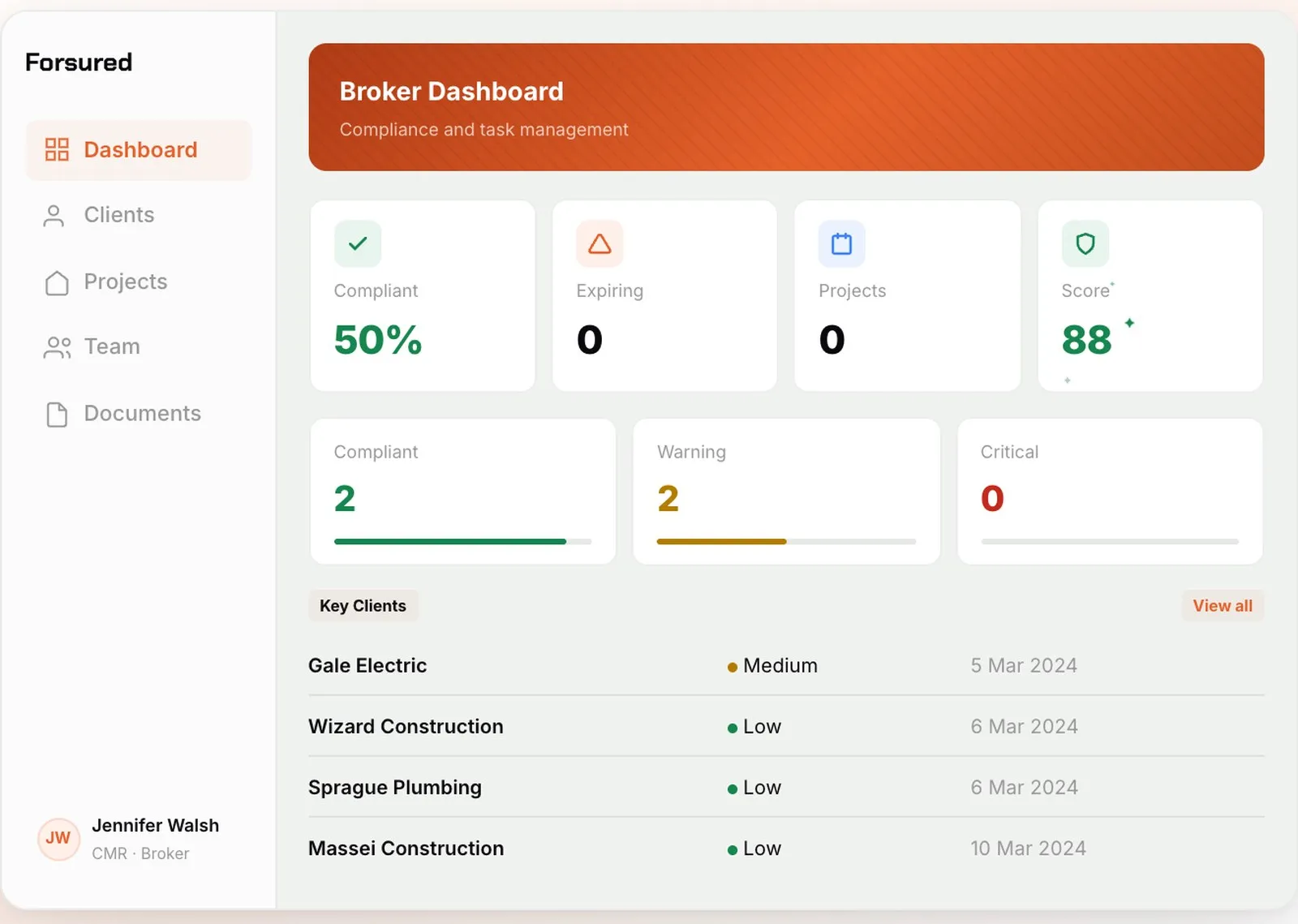Click the 50% compliant value

(x=378, y=339)
